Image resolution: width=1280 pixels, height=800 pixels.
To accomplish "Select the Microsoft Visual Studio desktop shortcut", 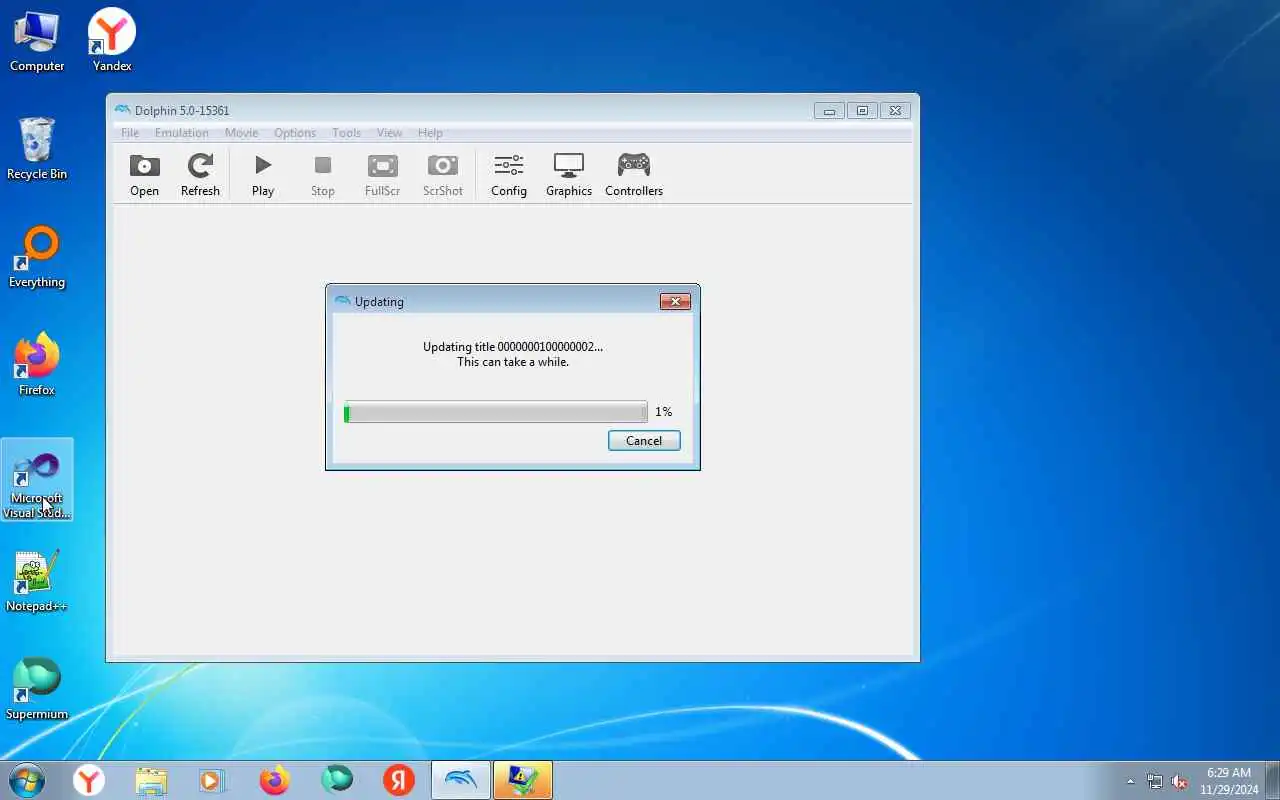I will coord(37,482).
